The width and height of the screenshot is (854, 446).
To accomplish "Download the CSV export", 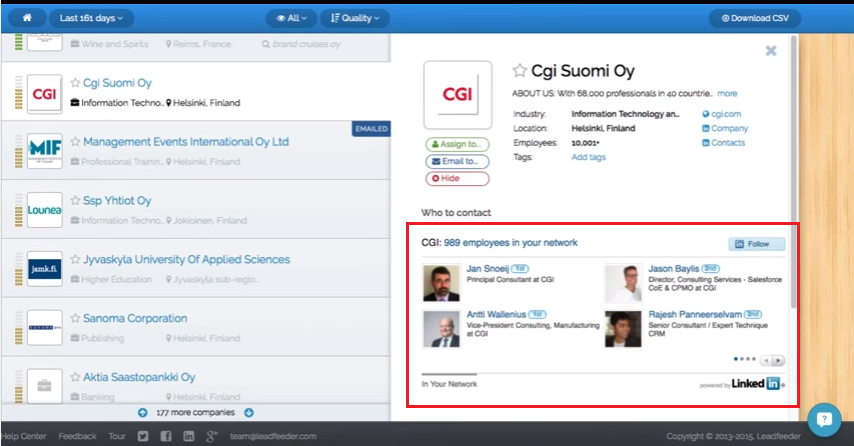I will point(755,18).
